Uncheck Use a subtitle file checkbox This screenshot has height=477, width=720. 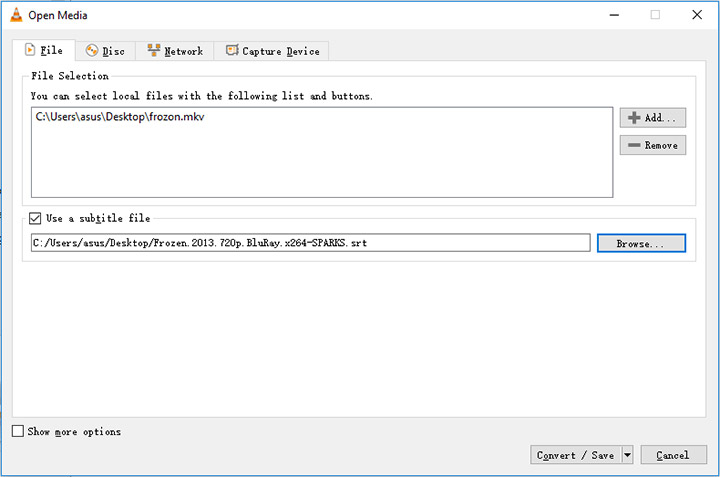pyautogui.click(x=36, y=218)
